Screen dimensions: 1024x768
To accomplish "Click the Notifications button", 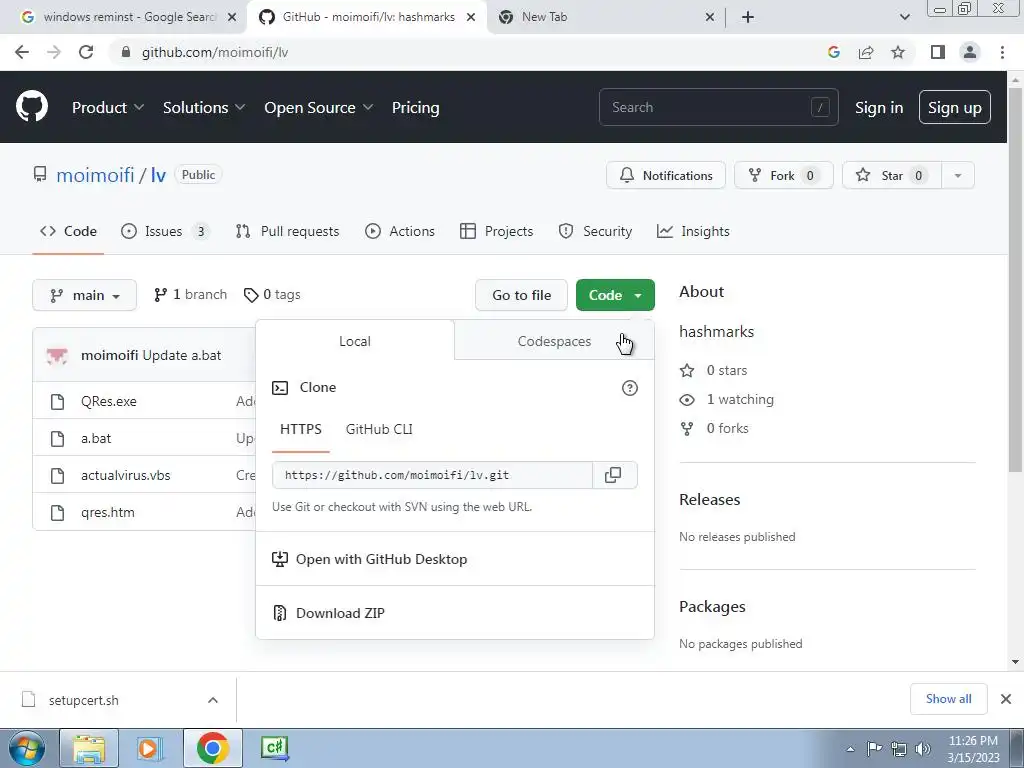I will 665,176.
